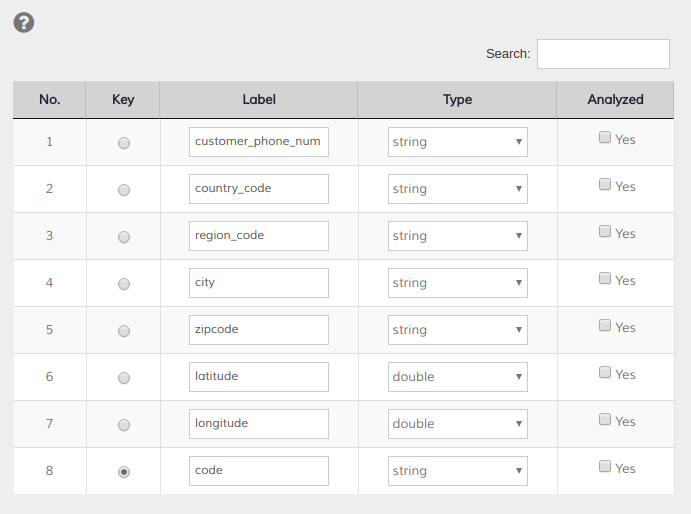Open Type dropdown for region_code
The width and height of the screenshot is (691, 514).
click(457, 236)
